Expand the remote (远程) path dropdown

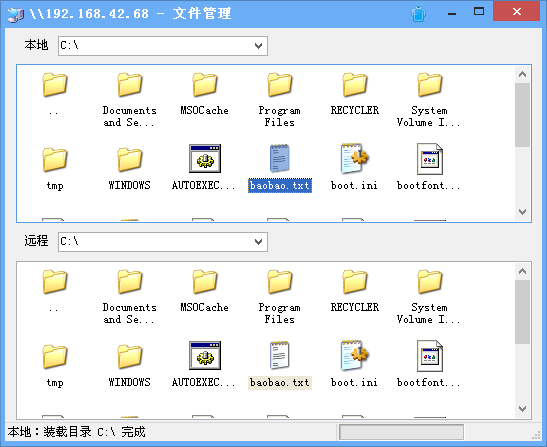pos(258,242)
